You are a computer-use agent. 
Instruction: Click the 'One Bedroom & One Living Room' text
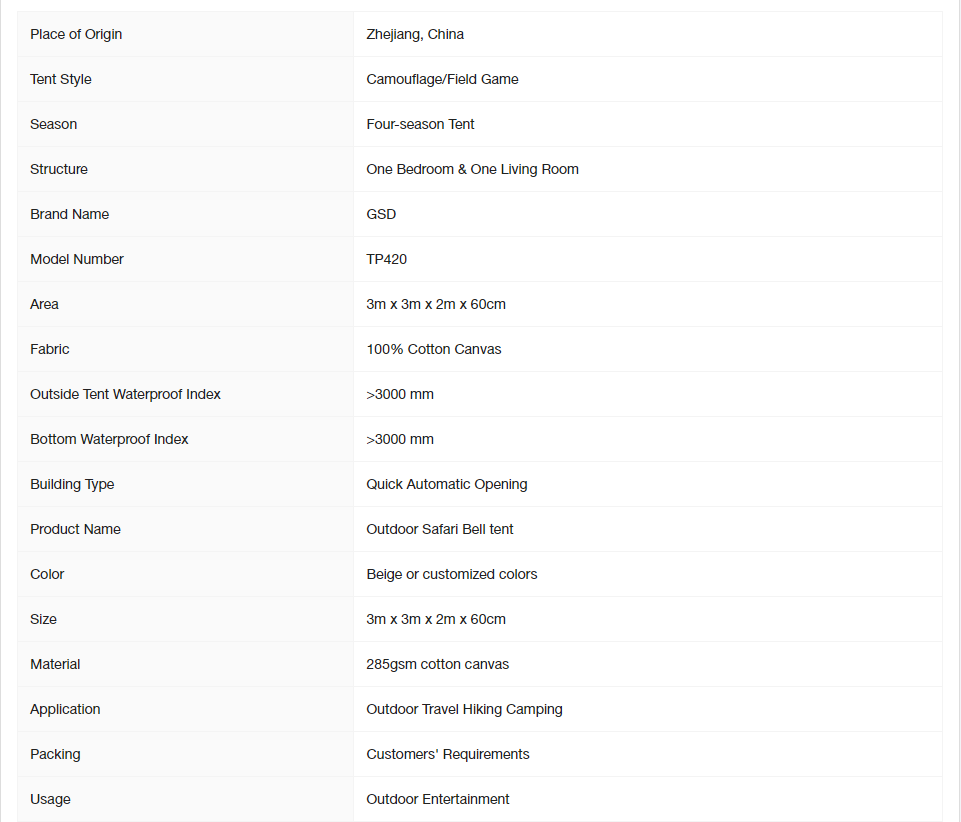[473, 169]
